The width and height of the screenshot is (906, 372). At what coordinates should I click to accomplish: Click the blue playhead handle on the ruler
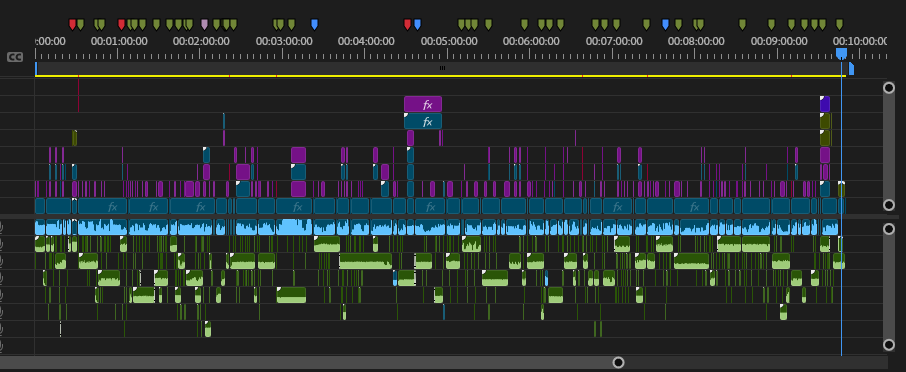[841, 54]
